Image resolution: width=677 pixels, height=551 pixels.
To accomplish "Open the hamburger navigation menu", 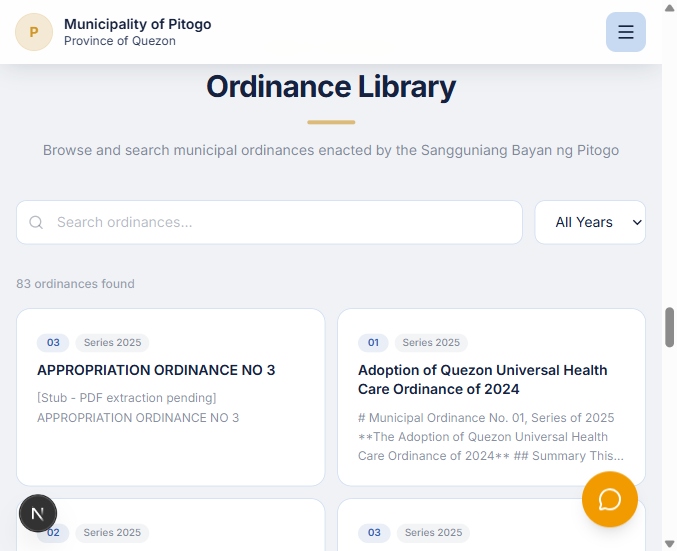I will click(626, 32).
